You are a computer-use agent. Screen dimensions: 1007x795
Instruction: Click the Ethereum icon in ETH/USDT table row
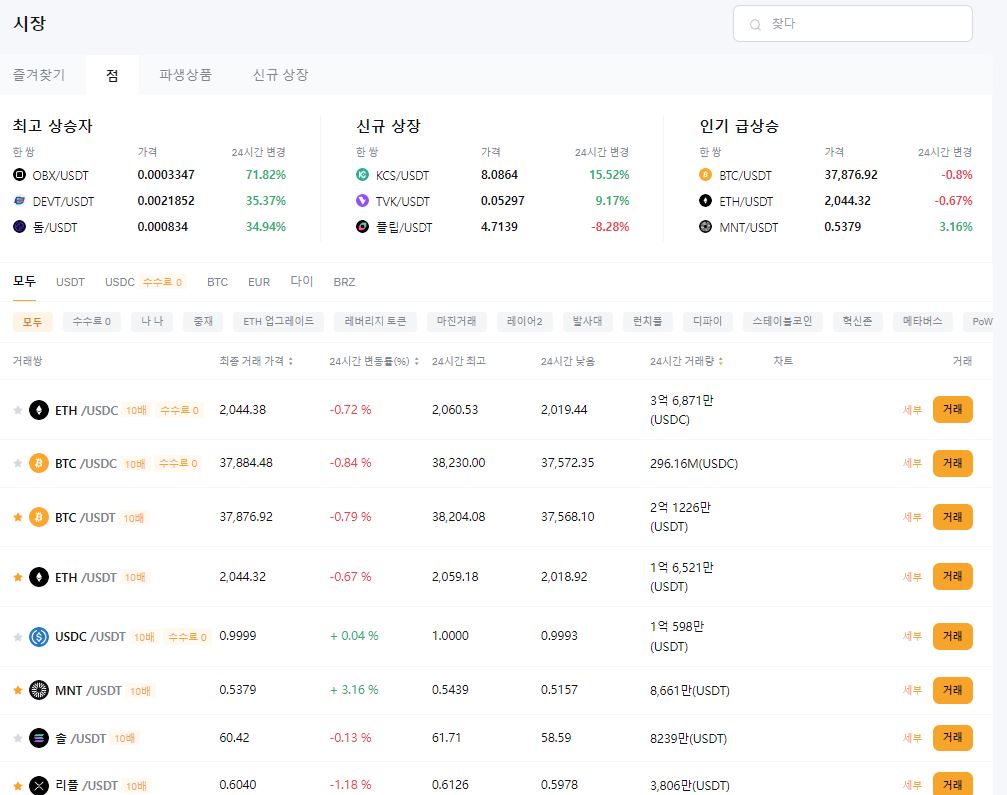39,577
